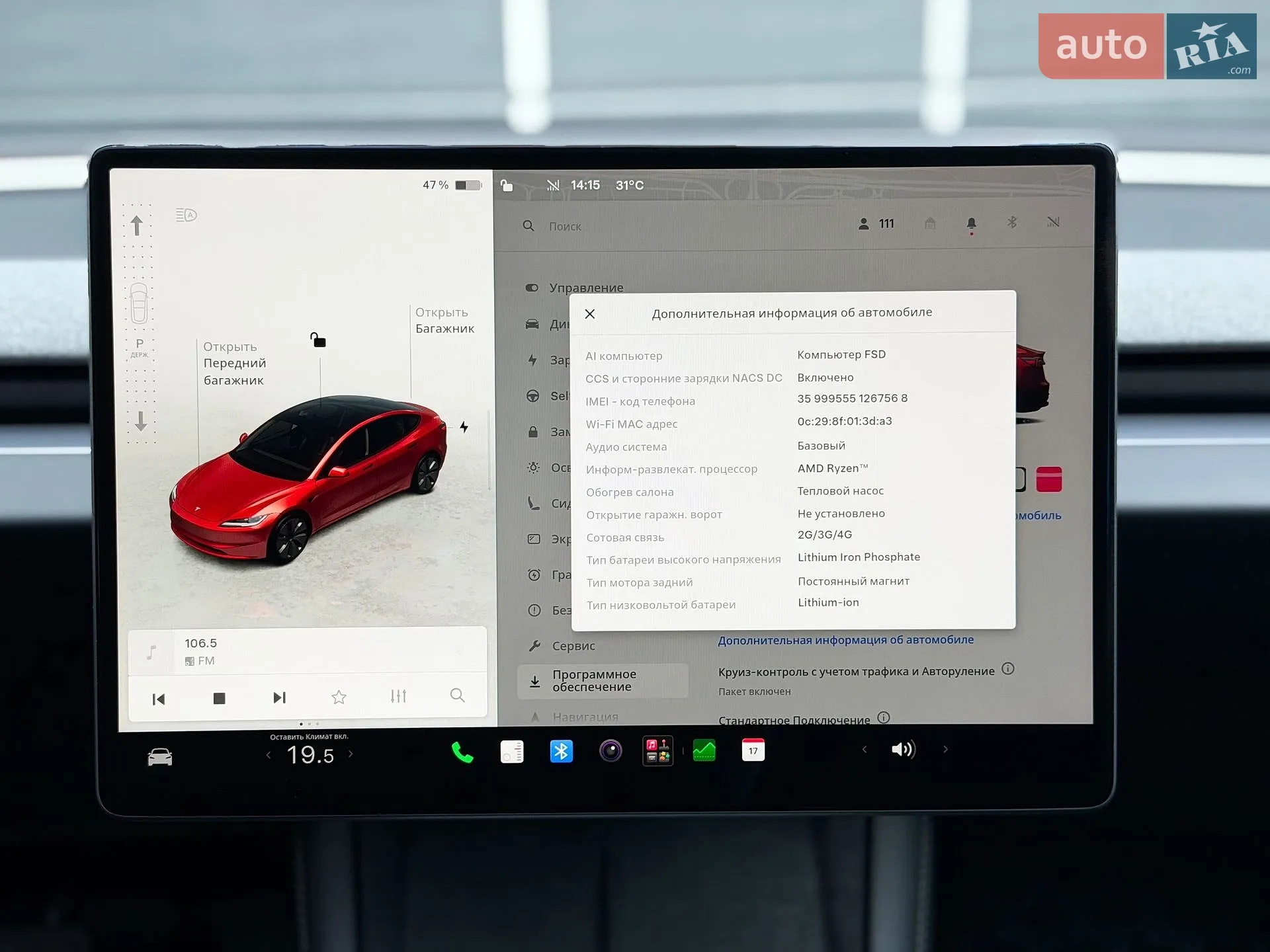Click the 'Тепловой насос' value
Screen dimensions: 1270x952
point(841,491)
